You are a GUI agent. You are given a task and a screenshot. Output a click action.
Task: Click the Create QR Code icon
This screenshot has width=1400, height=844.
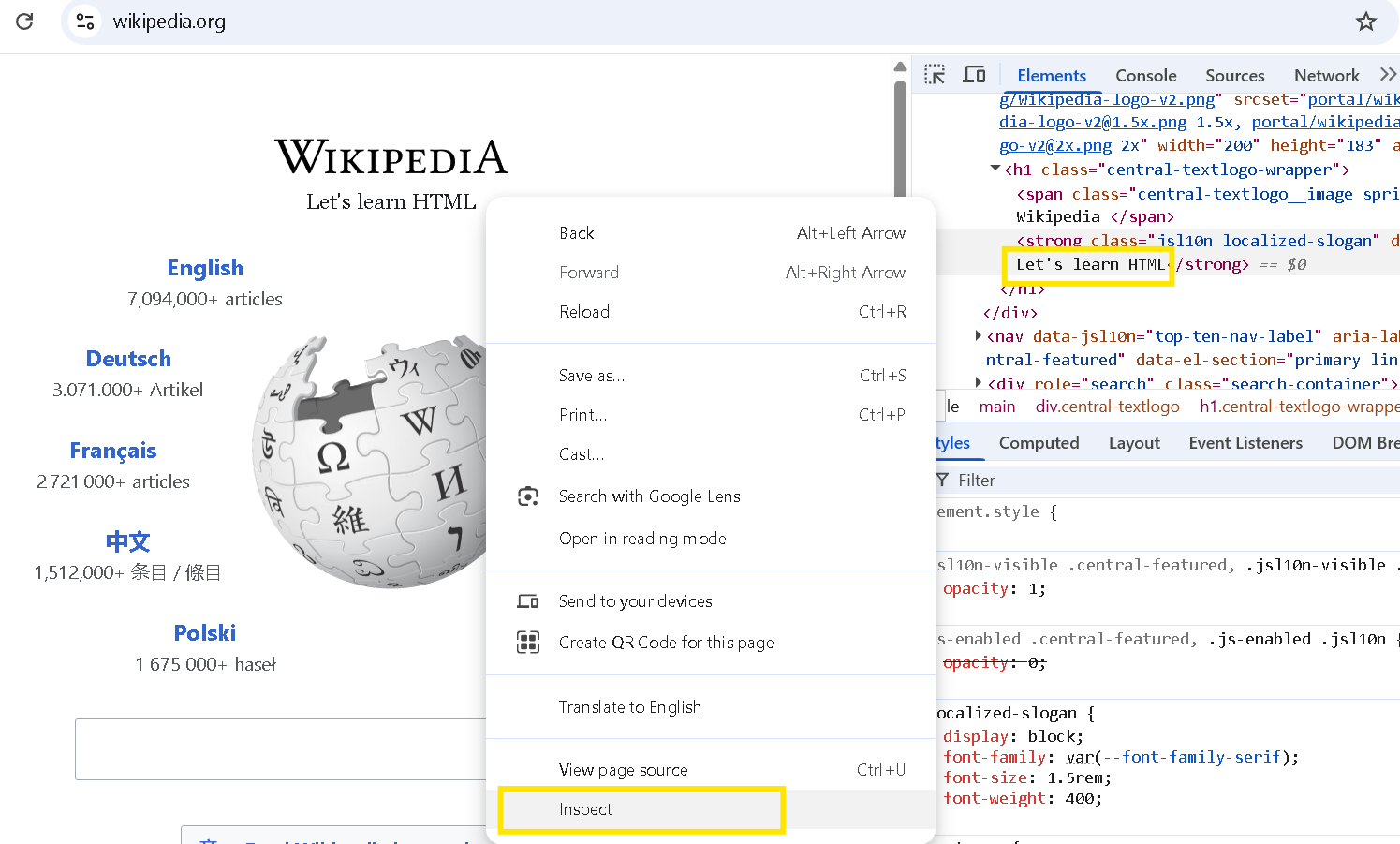point(528,643)
